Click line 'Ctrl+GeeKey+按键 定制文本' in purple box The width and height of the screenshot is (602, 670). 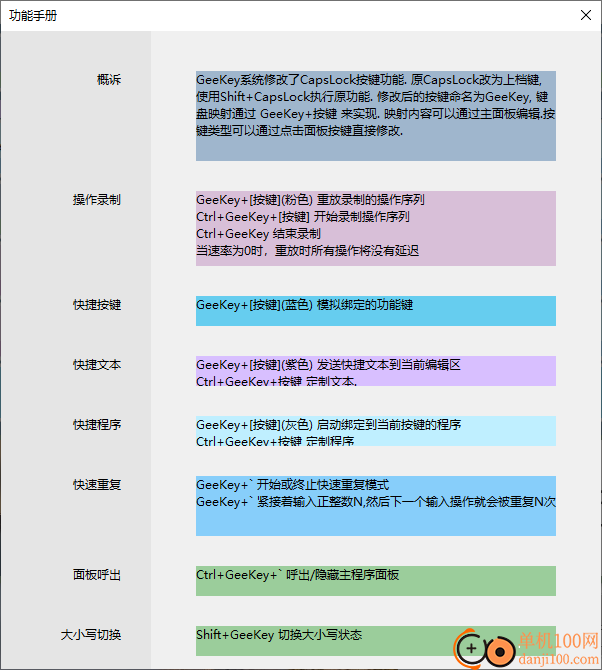pos(276,380)
